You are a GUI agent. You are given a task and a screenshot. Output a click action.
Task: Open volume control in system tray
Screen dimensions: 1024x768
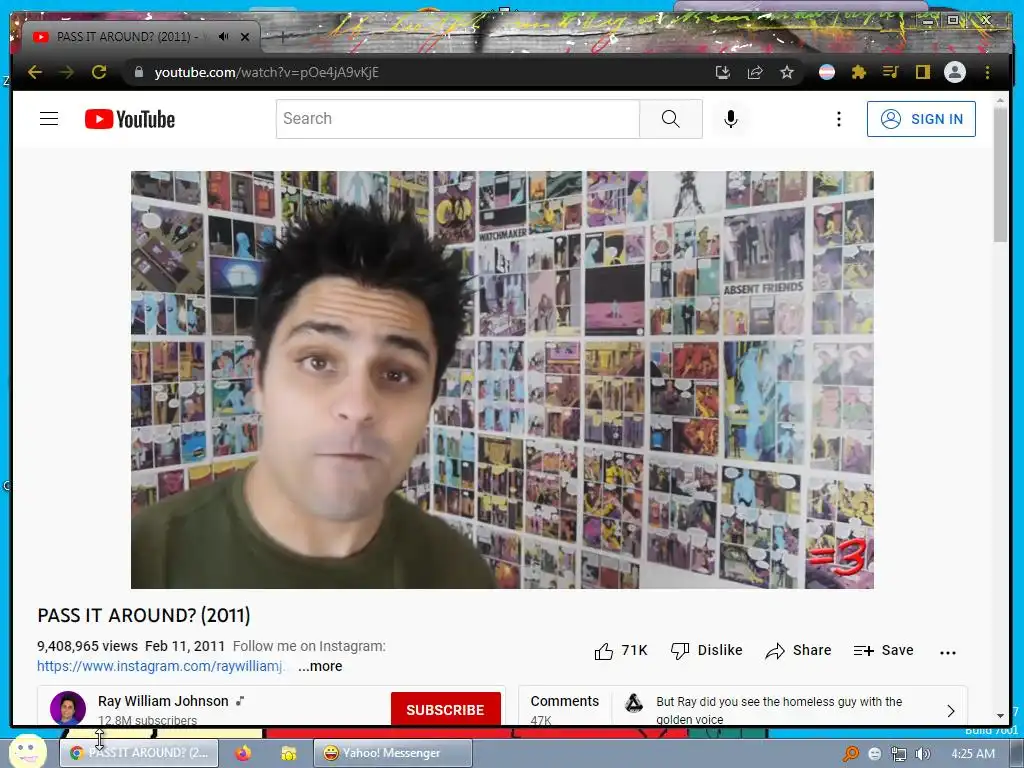922,754
